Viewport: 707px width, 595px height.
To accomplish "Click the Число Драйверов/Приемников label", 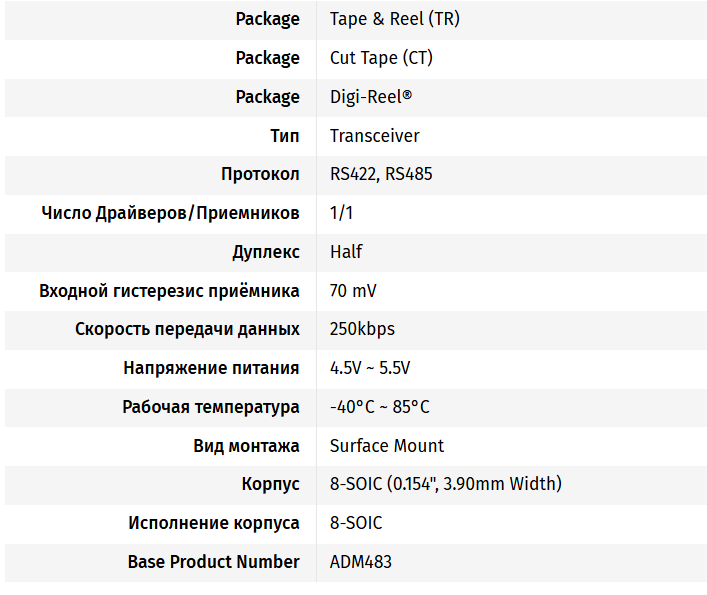I will coord(170,213).
